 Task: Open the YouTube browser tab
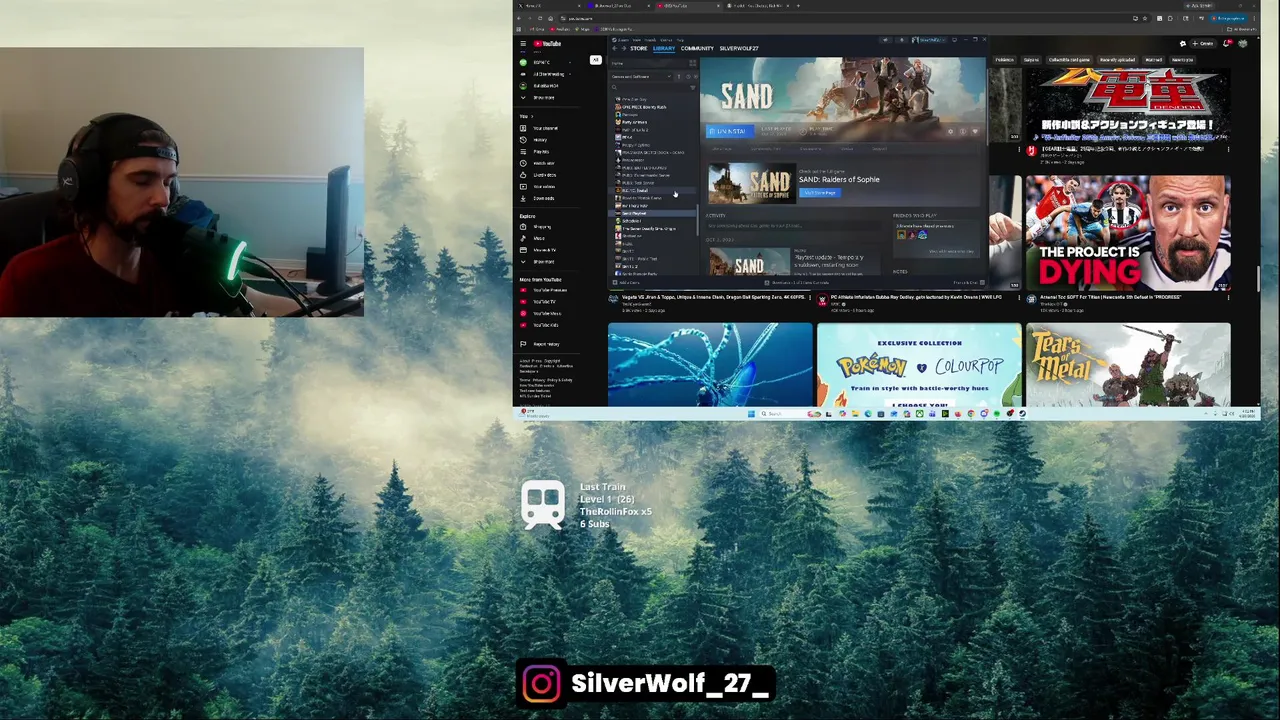click(690, 5)
